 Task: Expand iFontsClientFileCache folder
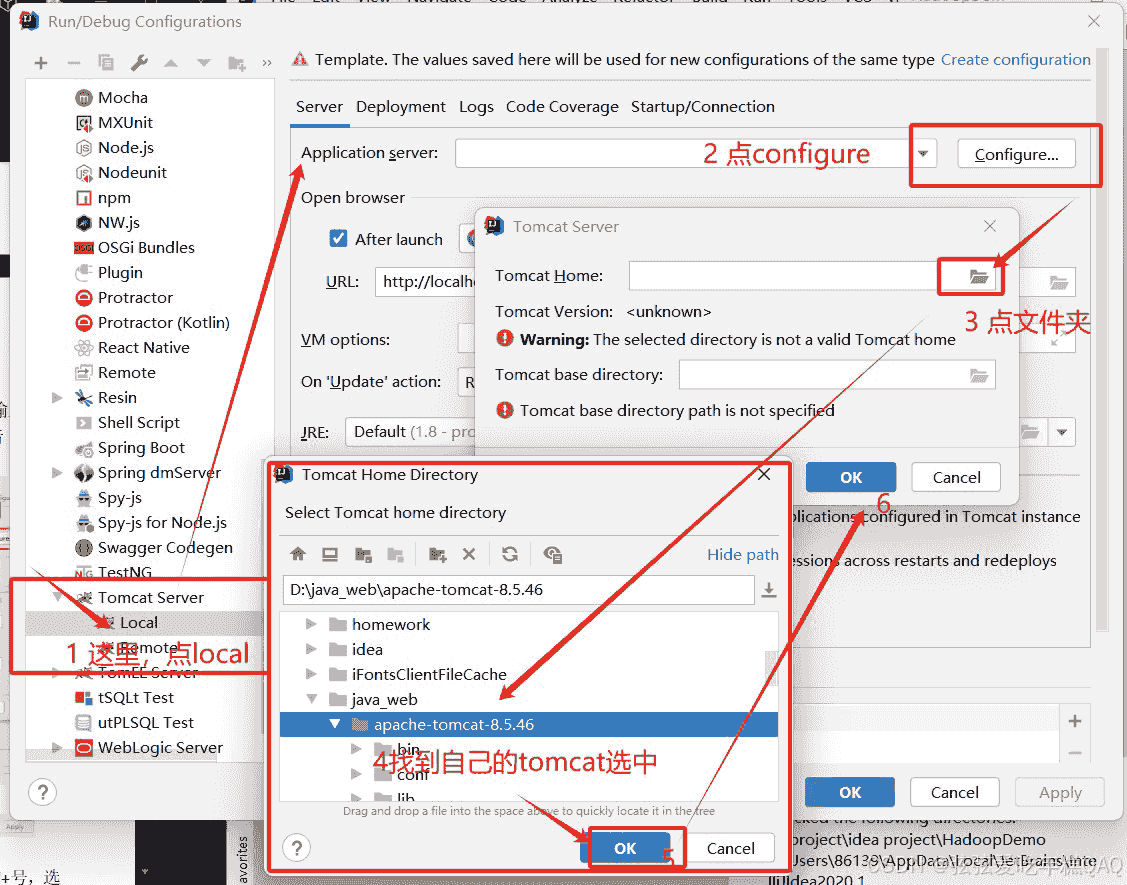click(310, 674)
